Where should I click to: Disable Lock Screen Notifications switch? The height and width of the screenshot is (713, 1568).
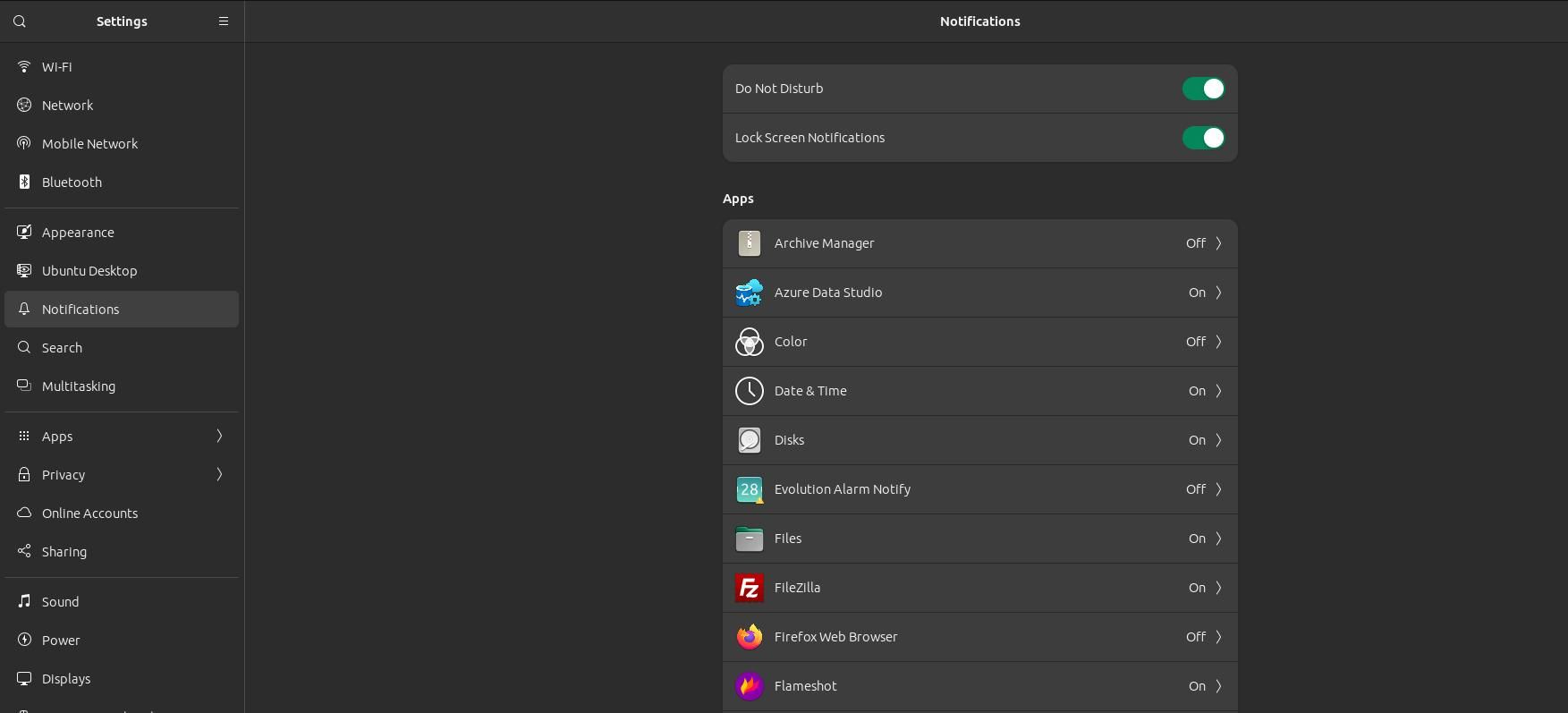[1203, 138]
